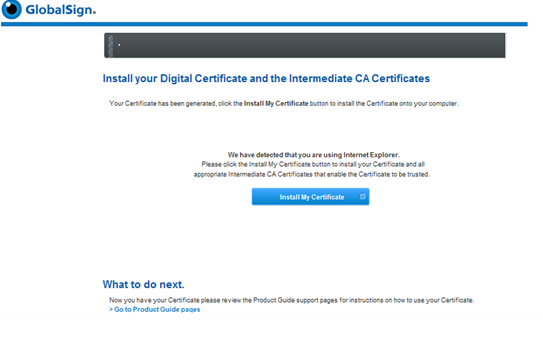Click the line Your Certificate has been generated

point(284,104)
